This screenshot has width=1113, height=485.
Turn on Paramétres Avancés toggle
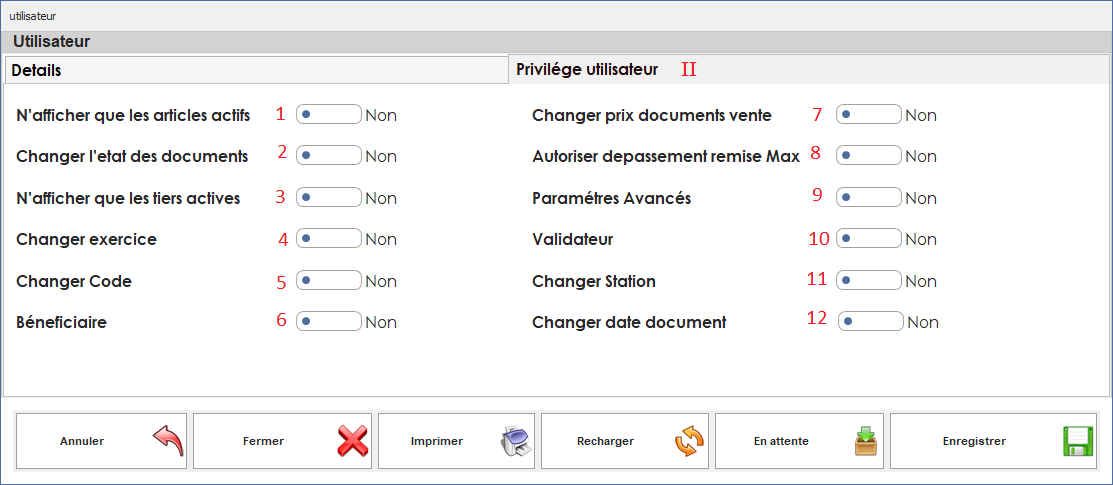pyautogui.click(x=869, y=197)
